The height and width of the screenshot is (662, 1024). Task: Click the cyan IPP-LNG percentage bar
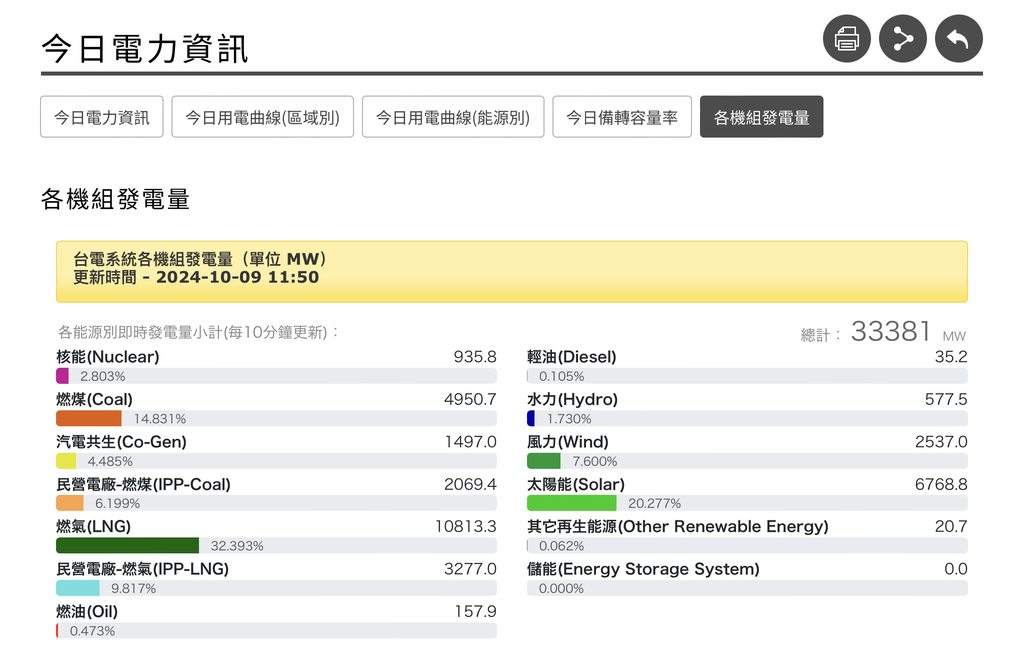click(x=77, y=589)
